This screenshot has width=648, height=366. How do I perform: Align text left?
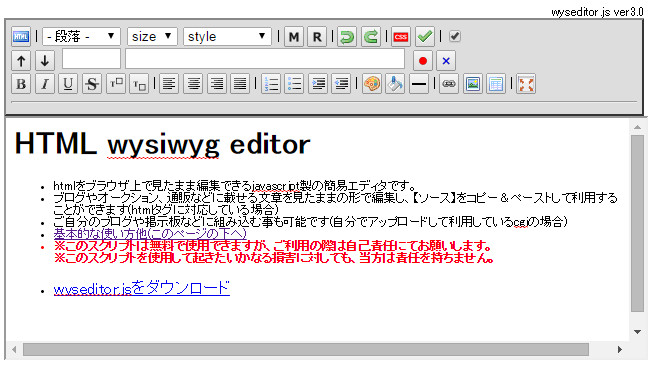tap(169, 84)
